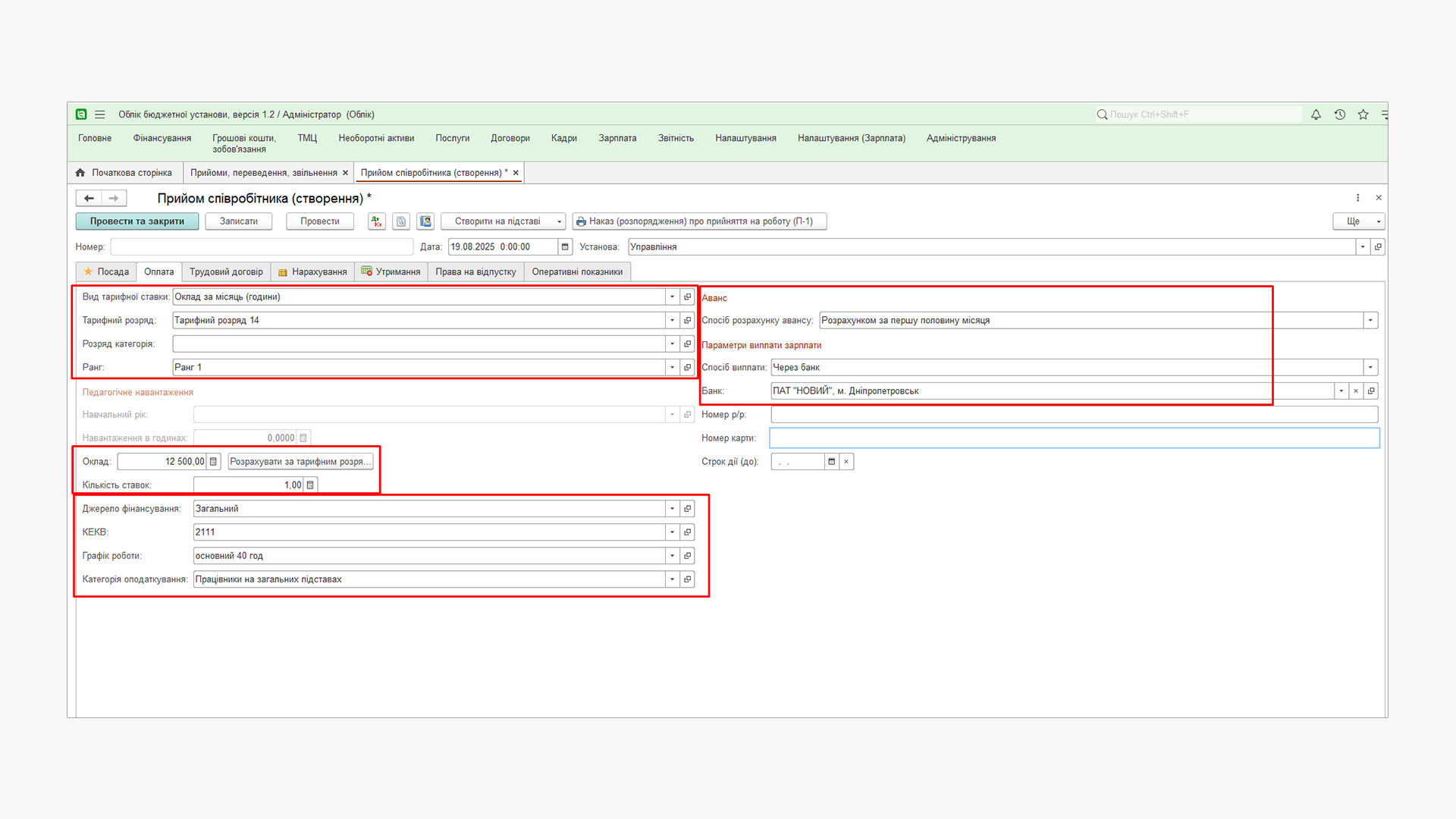
Task: Click calculator icon next to Оклад field
Action: [x=214, y=461]
